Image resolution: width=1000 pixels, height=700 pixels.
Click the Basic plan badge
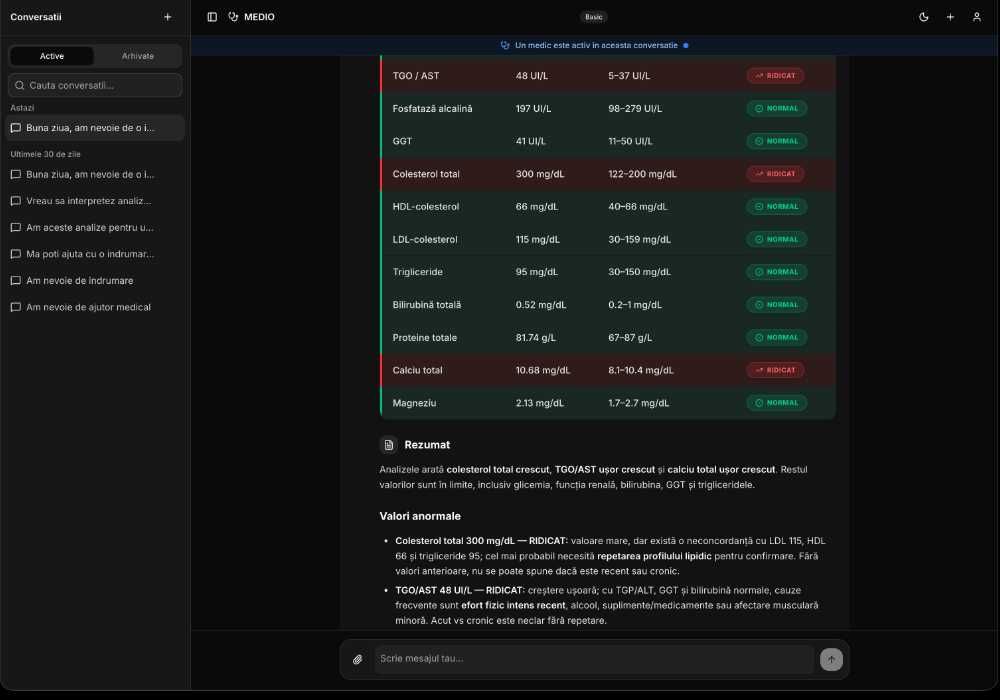point(594,17)
